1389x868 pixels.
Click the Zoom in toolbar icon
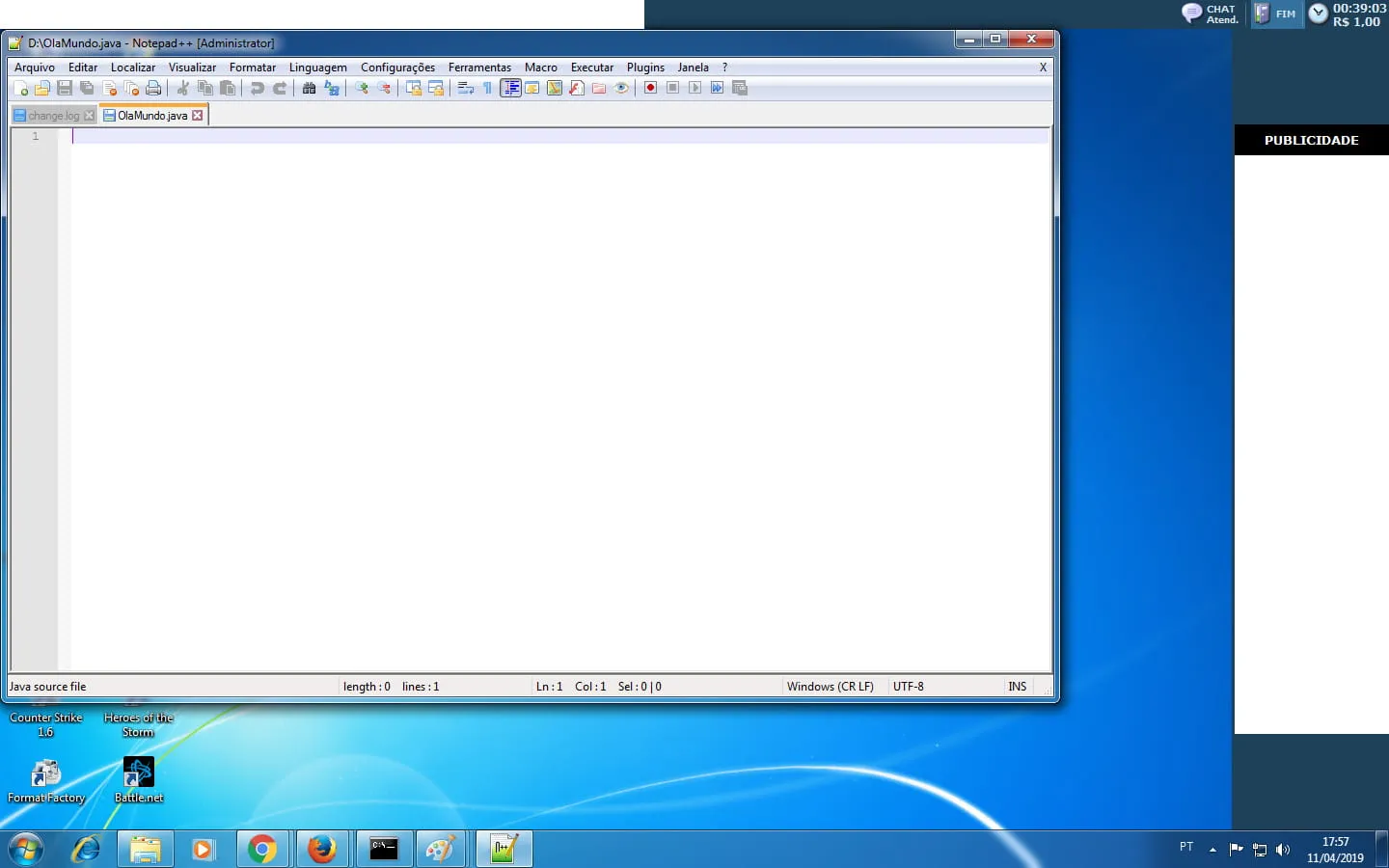[x=362, y=88]
